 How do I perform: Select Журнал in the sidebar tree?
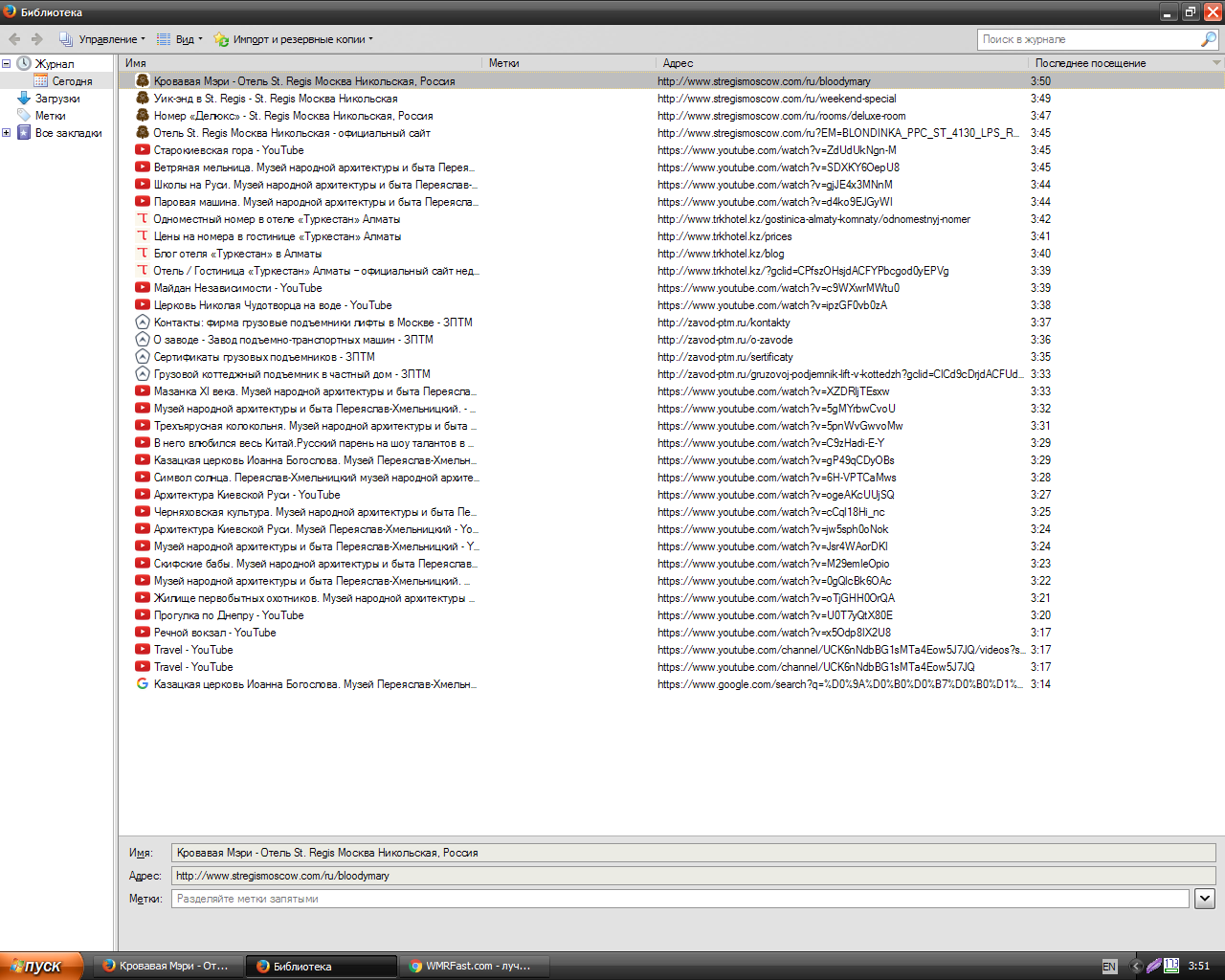55,63
